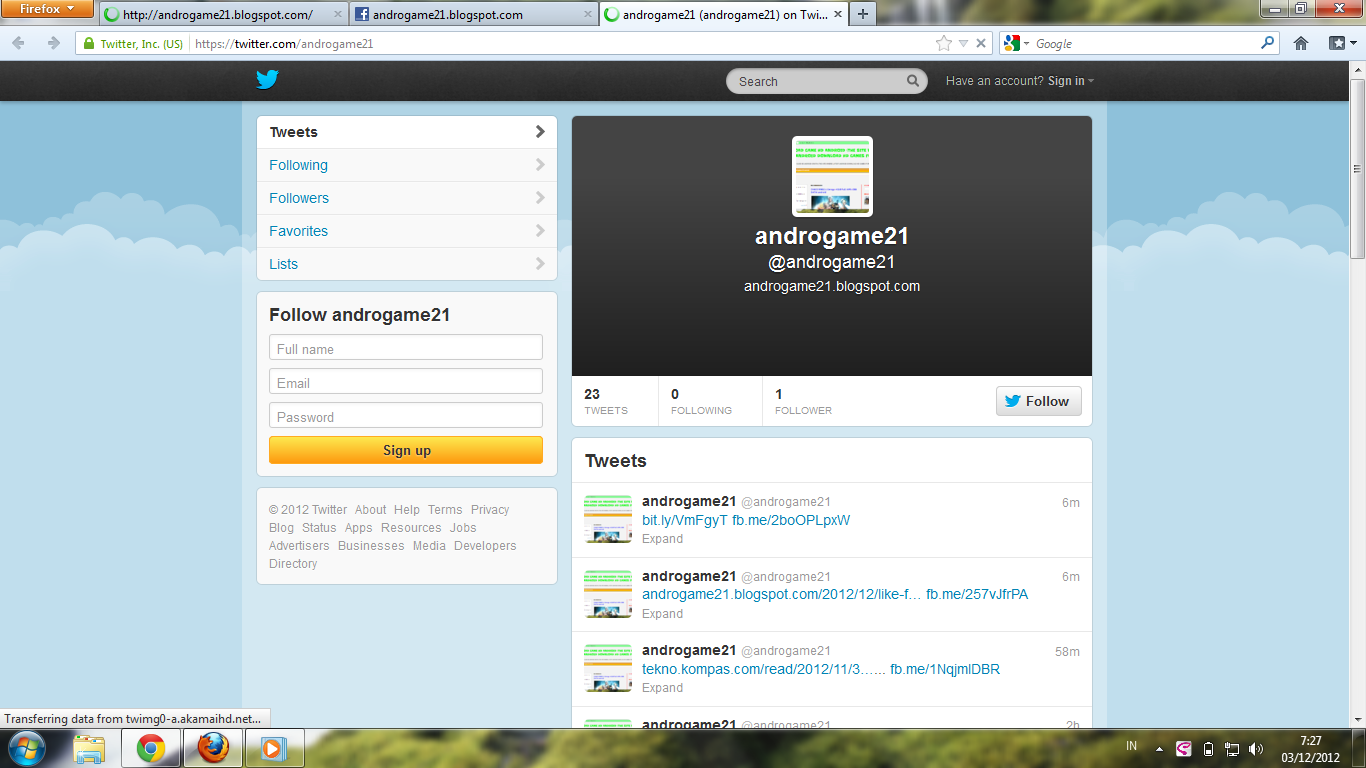Open the Windows Start menu
The height and width of the screenshot is (768, 1366).
pyautogui.click(x=26, y=748)
